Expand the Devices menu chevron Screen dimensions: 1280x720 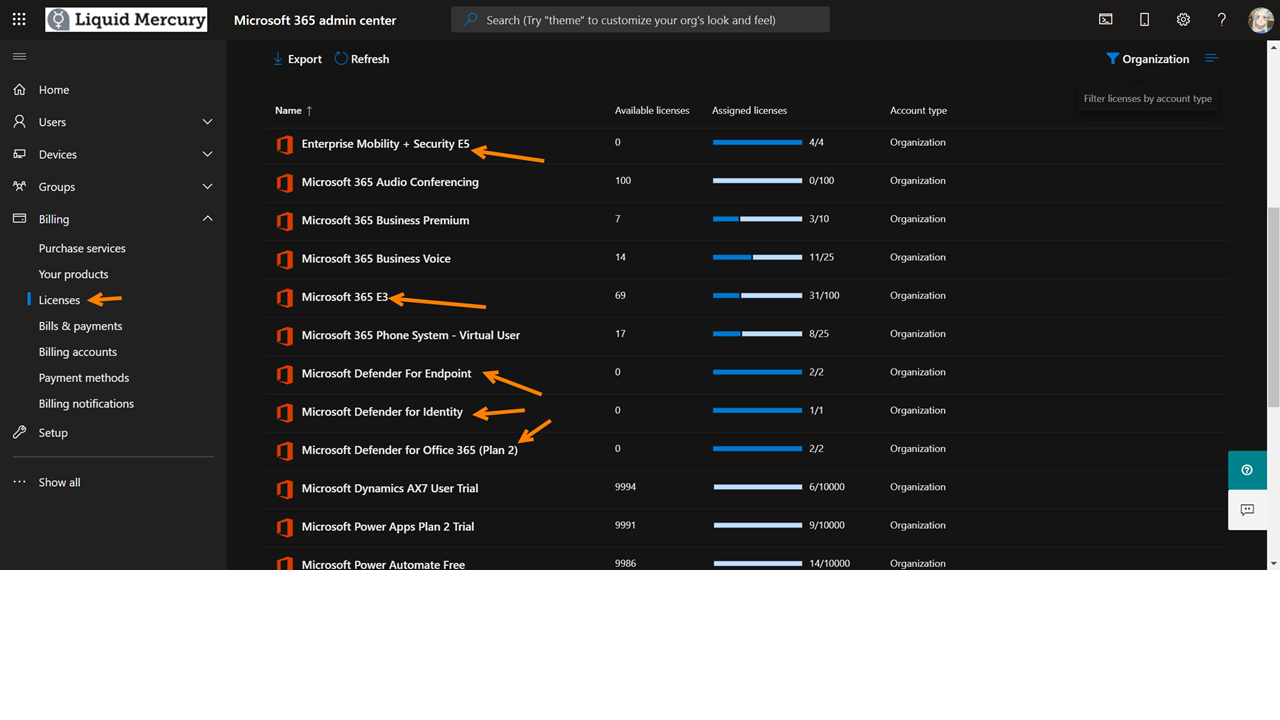point(208,154)
